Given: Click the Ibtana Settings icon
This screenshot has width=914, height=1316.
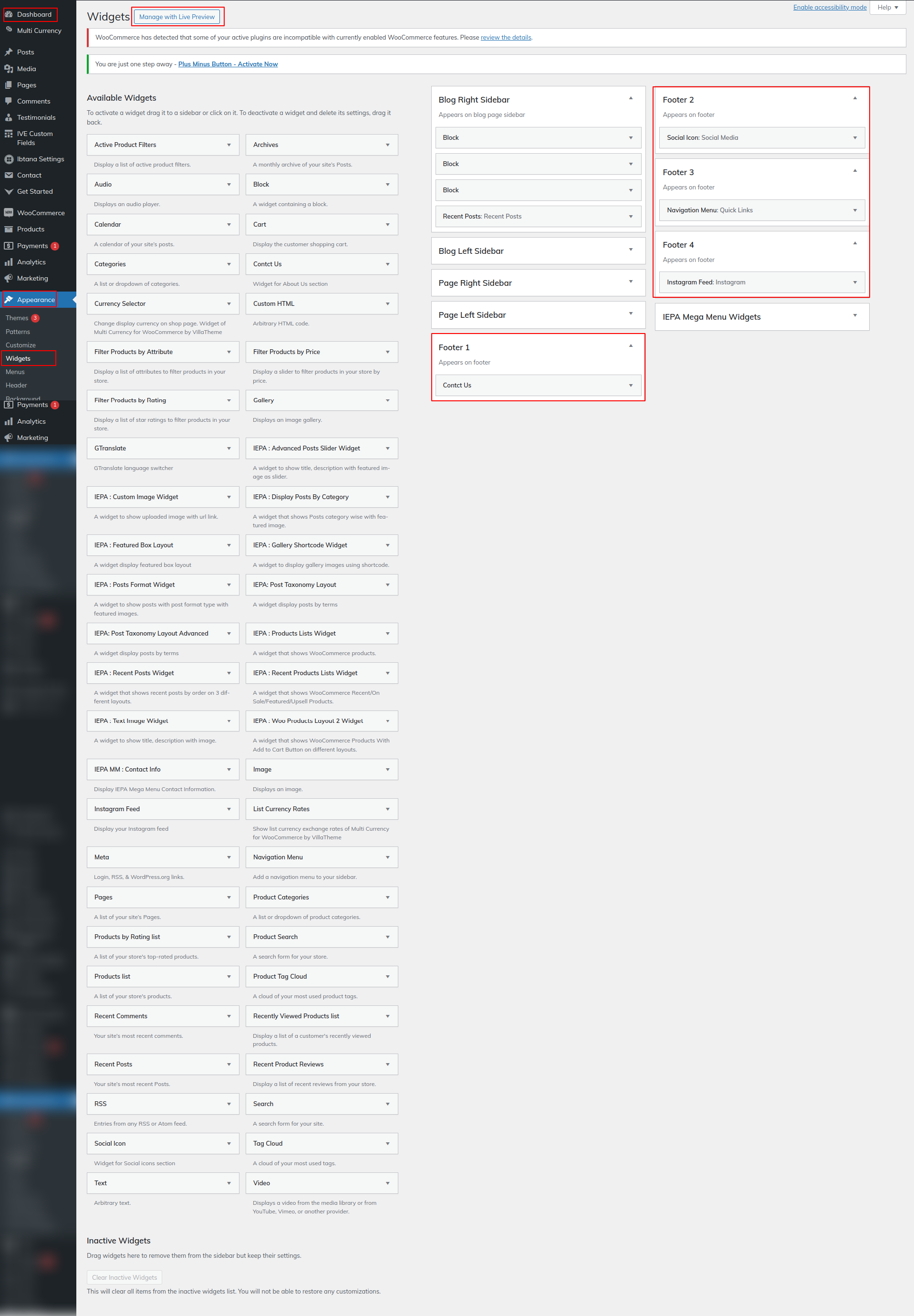Looking at the screenshot, I should [9, 159].
